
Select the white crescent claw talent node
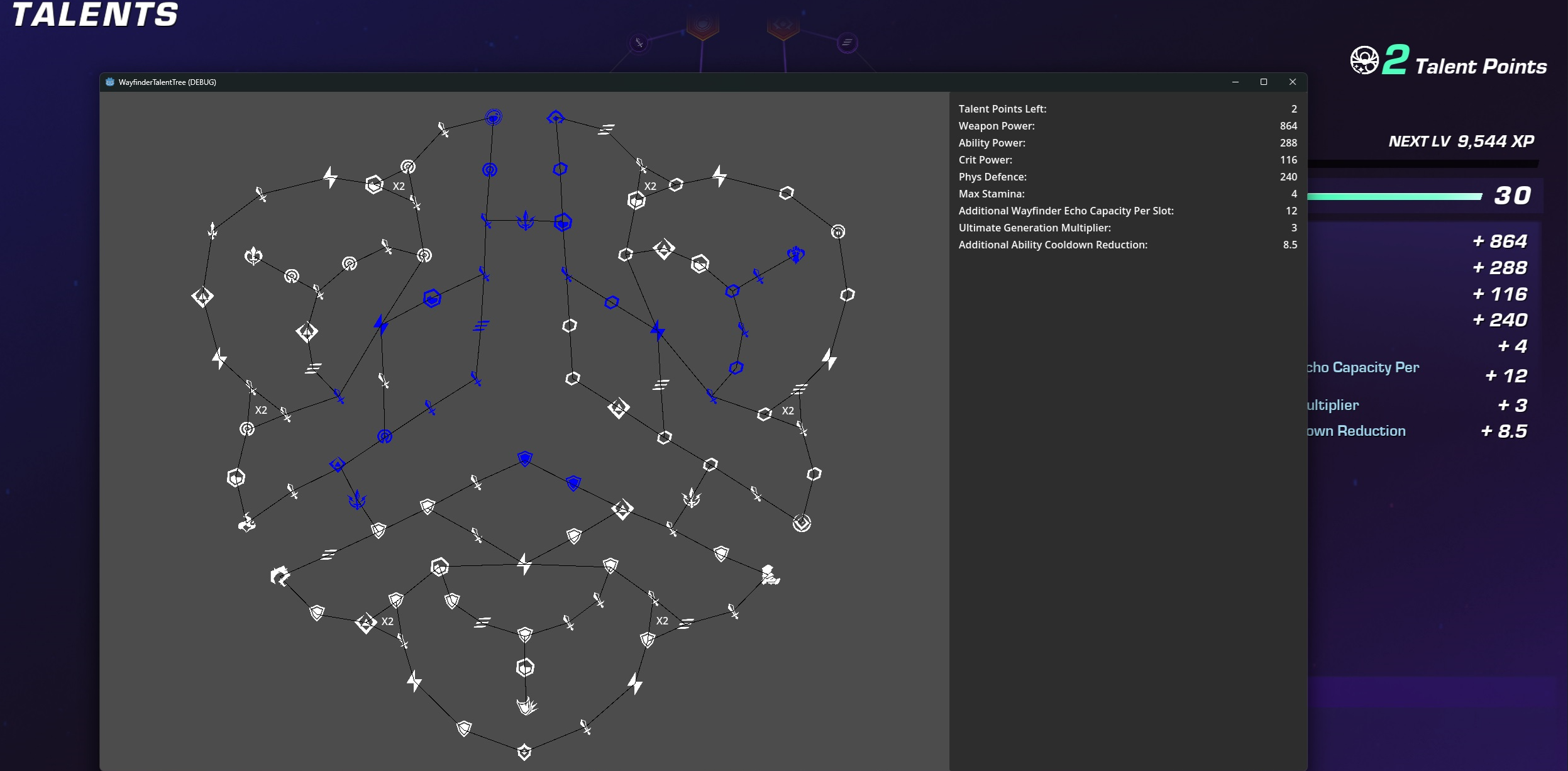tap(280, 575)
